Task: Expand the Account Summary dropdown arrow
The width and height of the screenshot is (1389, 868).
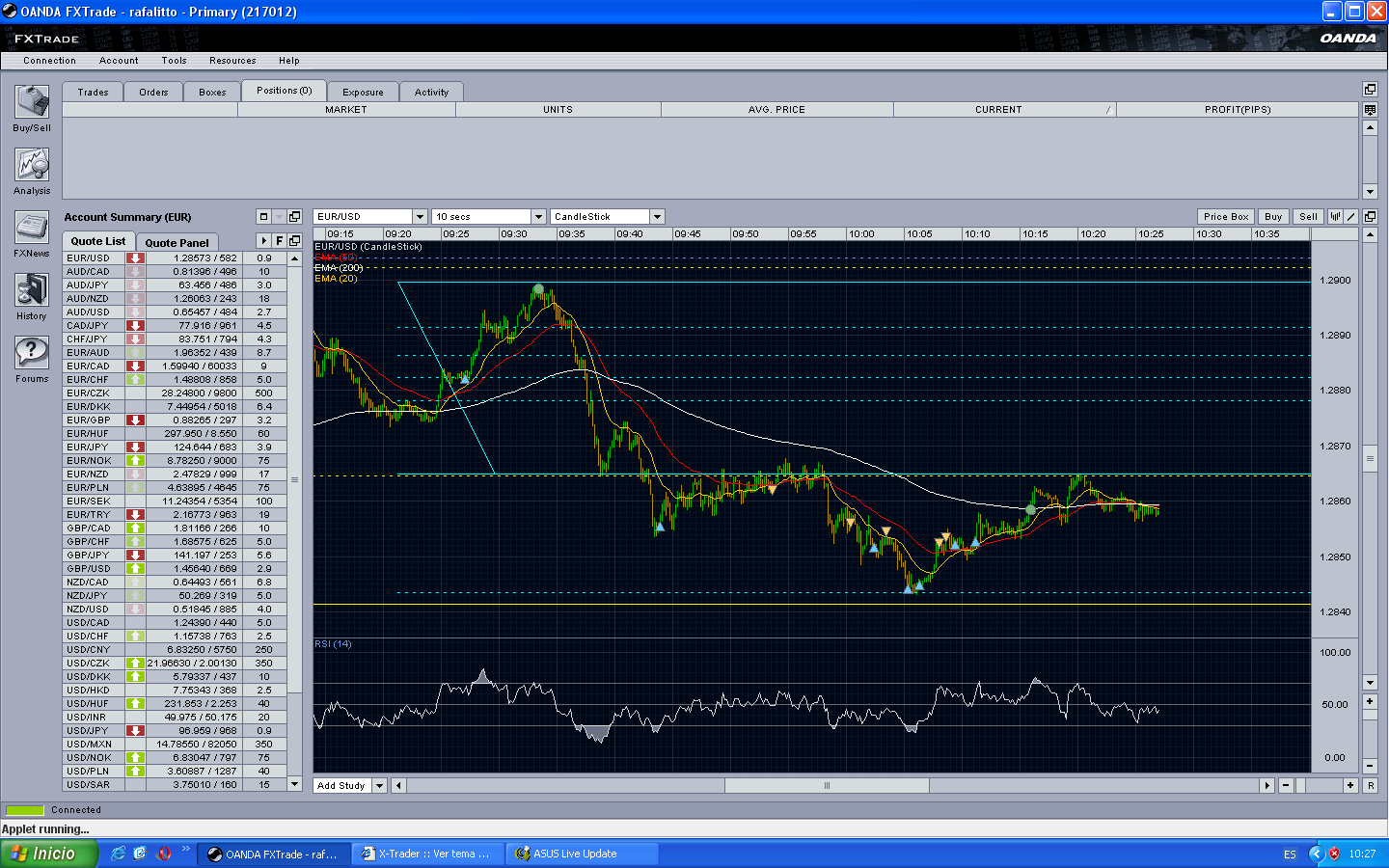Action: (x=280, y=216)
